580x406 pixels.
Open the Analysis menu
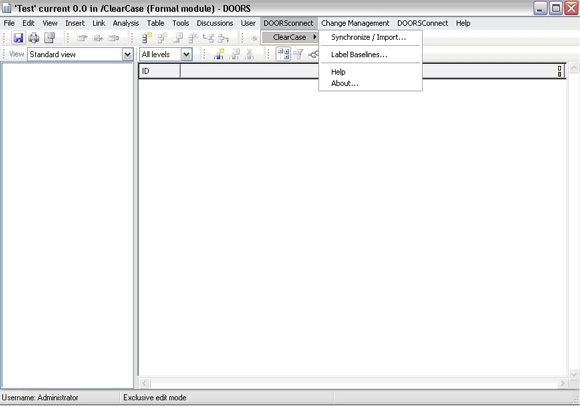click(126, 23)
